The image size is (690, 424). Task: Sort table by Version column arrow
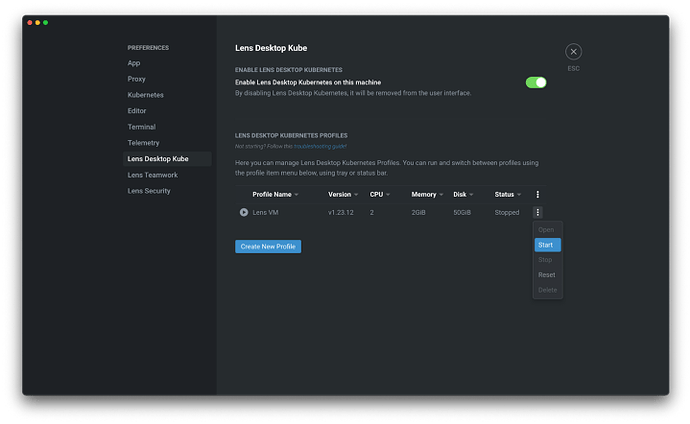coord(357,195)
